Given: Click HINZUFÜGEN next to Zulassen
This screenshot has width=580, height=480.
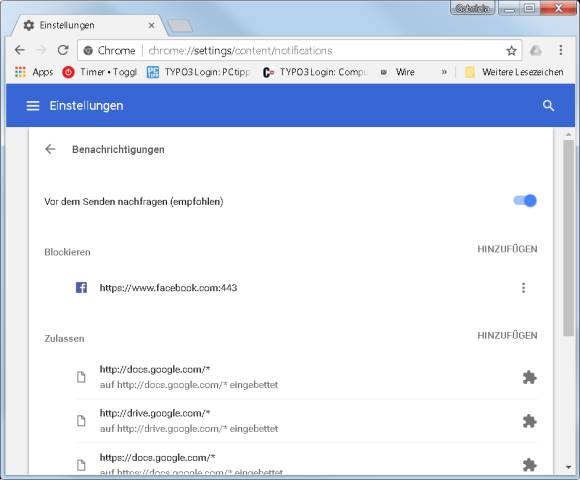Looking at the screenshot, I should click(507, 335).
